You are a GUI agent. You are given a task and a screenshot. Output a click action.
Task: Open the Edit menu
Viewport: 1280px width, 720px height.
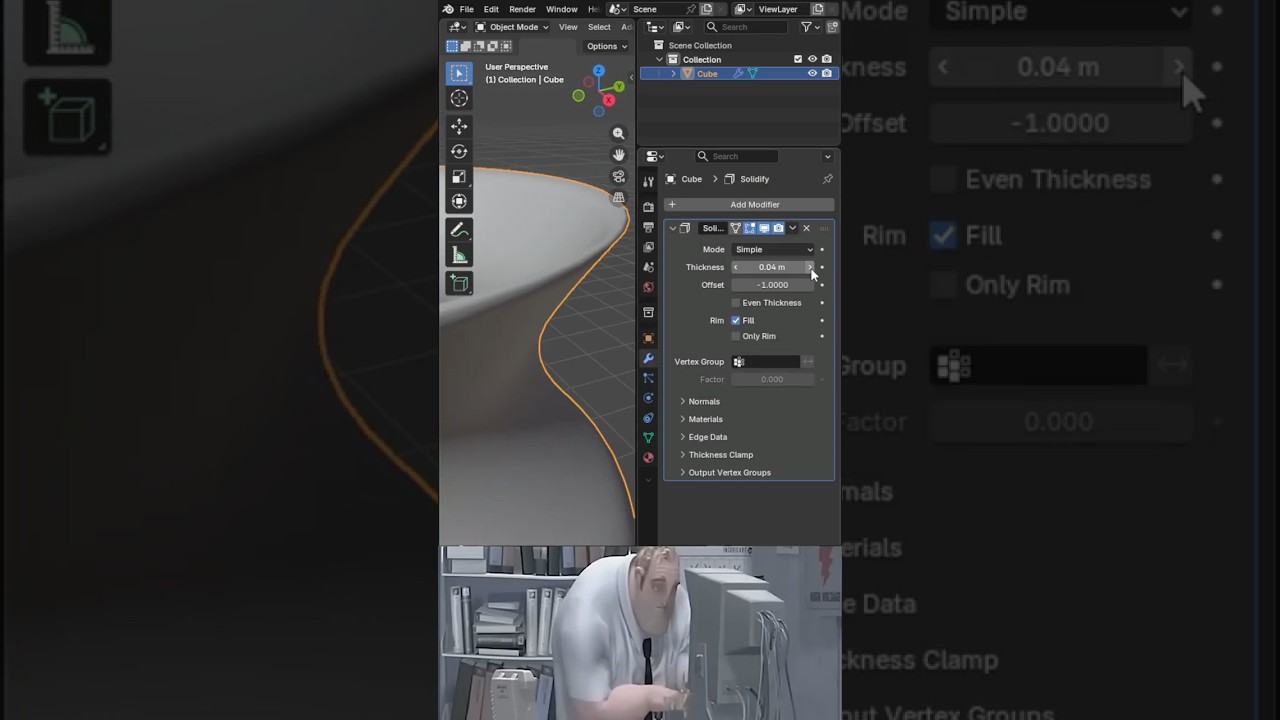pyautogui.click(x=491, y=9)
